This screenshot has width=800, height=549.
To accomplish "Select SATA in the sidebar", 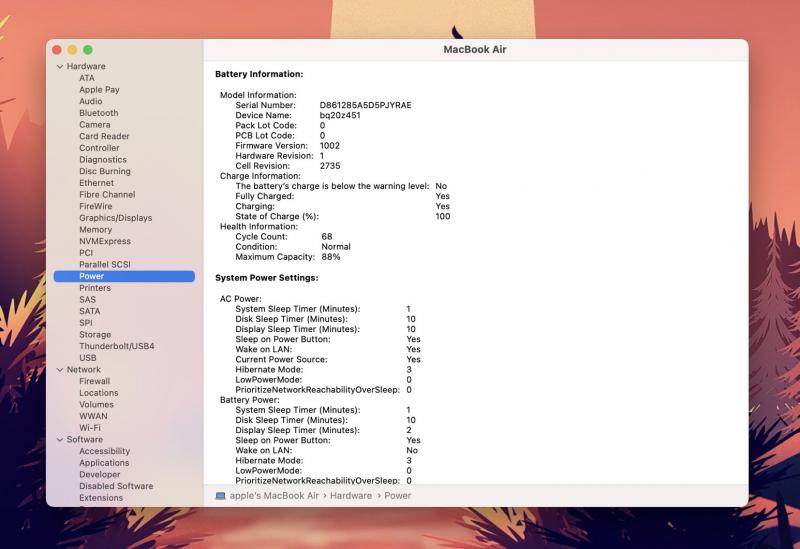I will (89, 311).
